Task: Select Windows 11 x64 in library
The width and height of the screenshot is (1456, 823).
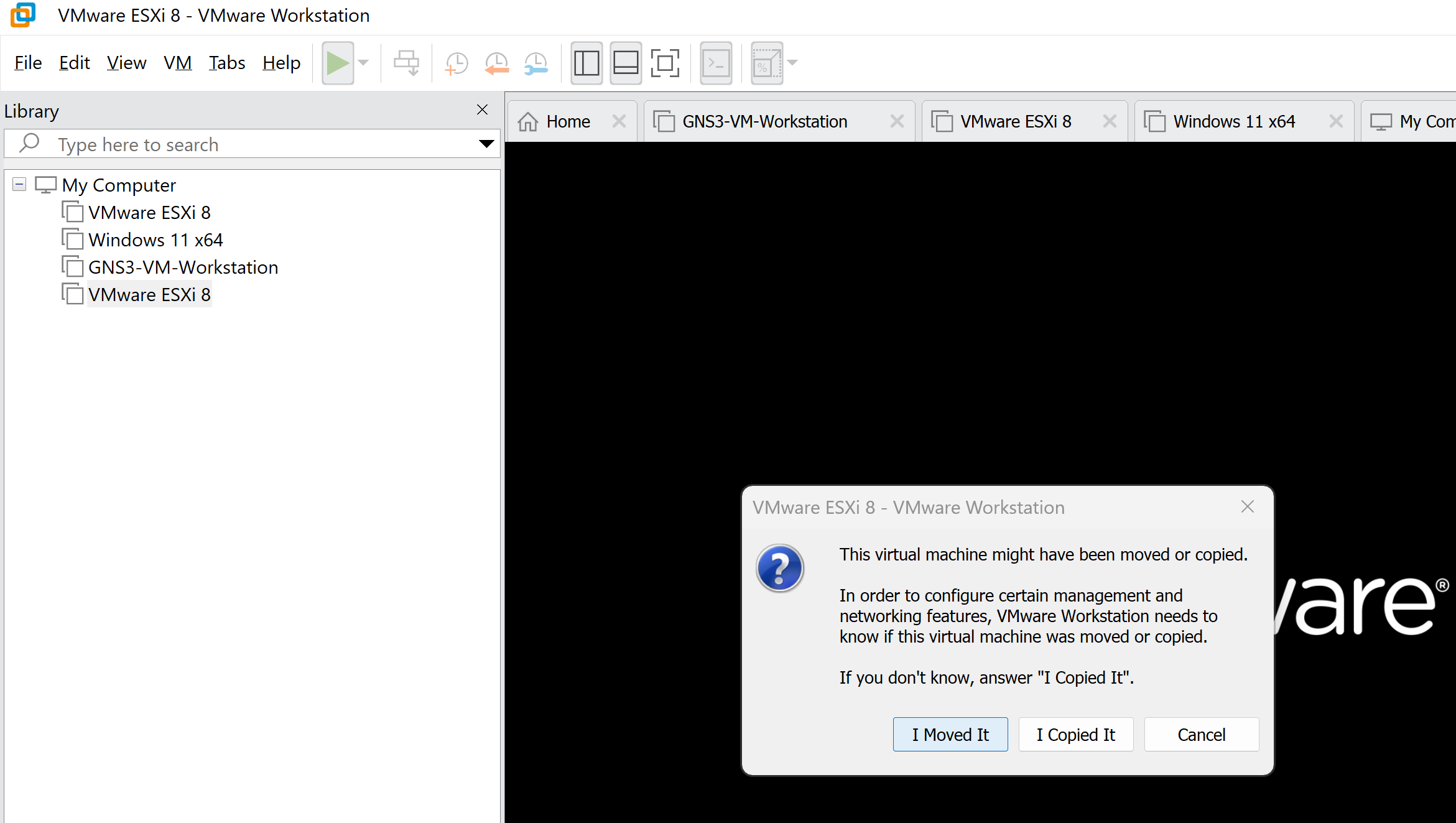Action: pyautogui.click(x=155, y=240)
